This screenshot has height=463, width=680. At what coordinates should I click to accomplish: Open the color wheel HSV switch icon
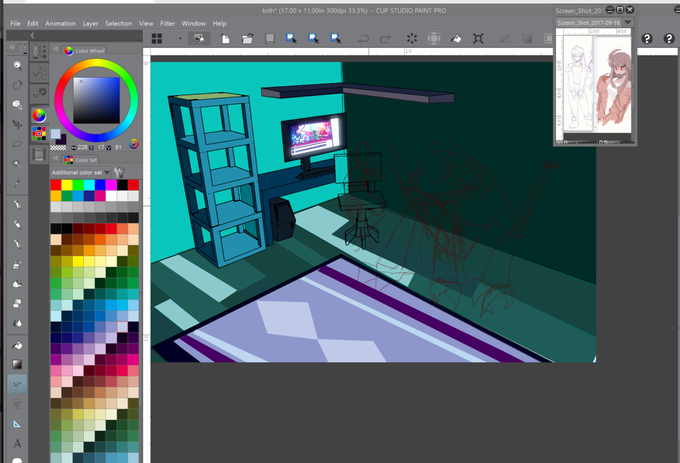coord(134,144)
